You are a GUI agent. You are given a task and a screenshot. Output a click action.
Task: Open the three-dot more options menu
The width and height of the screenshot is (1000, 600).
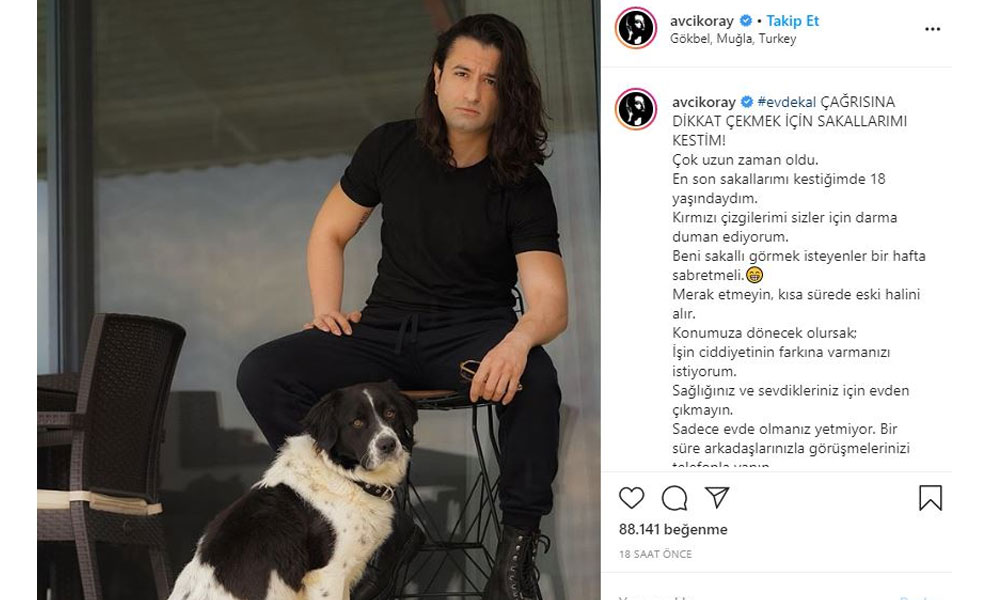[x=932, y=29]
